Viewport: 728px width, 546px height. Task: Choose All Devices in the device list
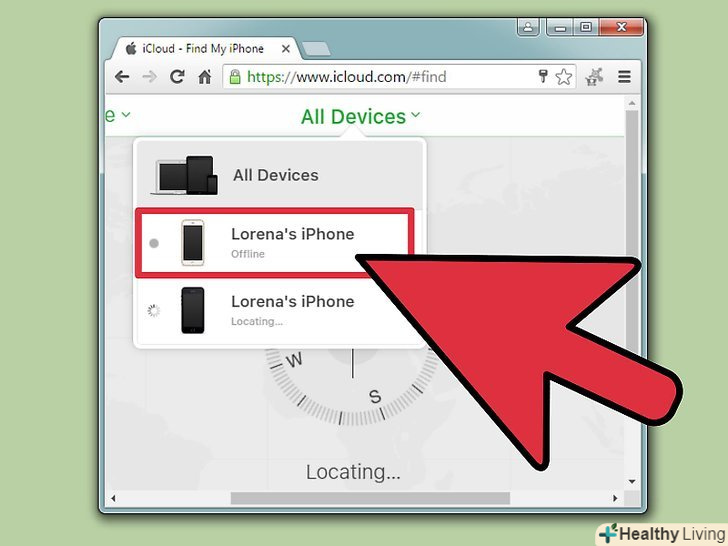pyautogui.click(x=279, y=175)
